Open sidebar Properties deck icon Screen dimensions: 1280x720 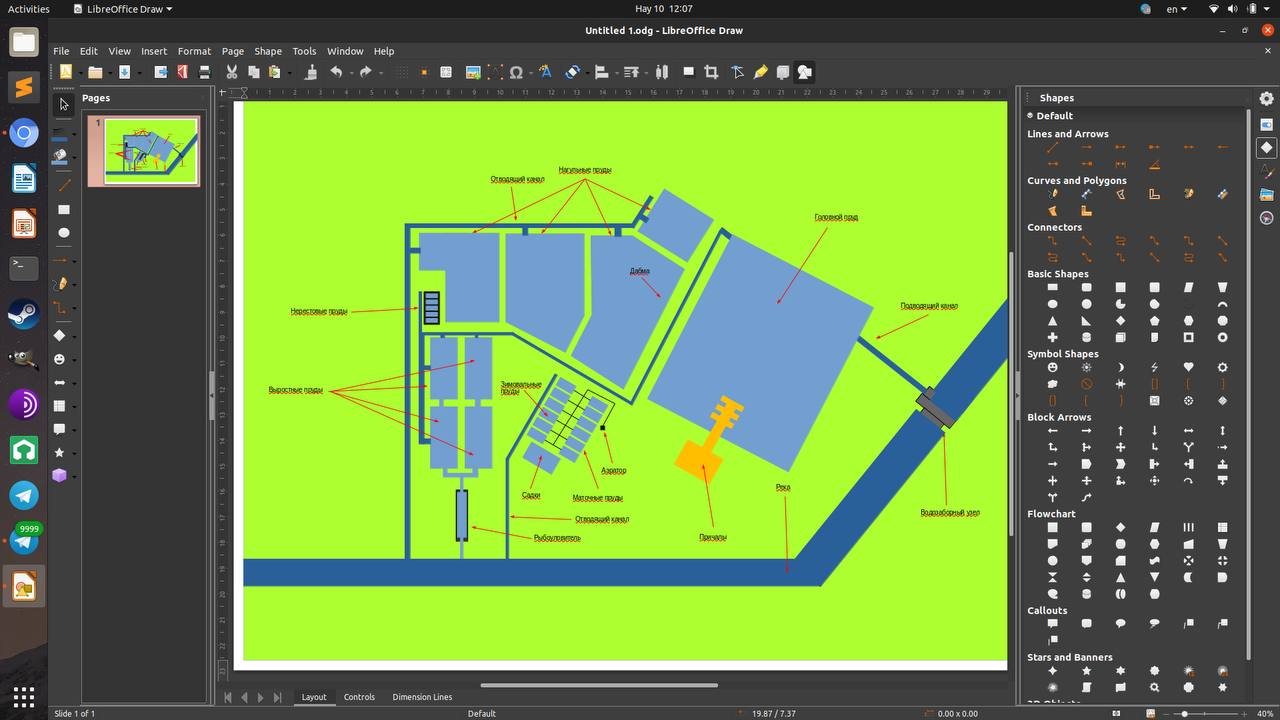pos(1266,125)
